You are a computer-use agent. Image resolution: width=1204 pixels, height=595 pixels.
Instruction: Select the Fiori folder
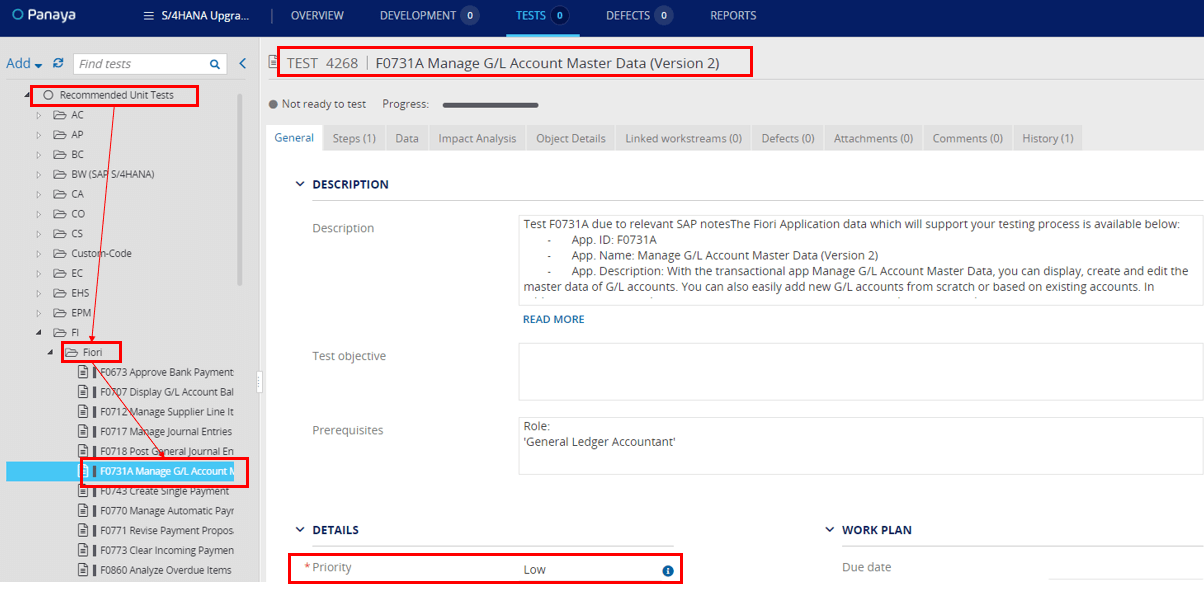92,352
